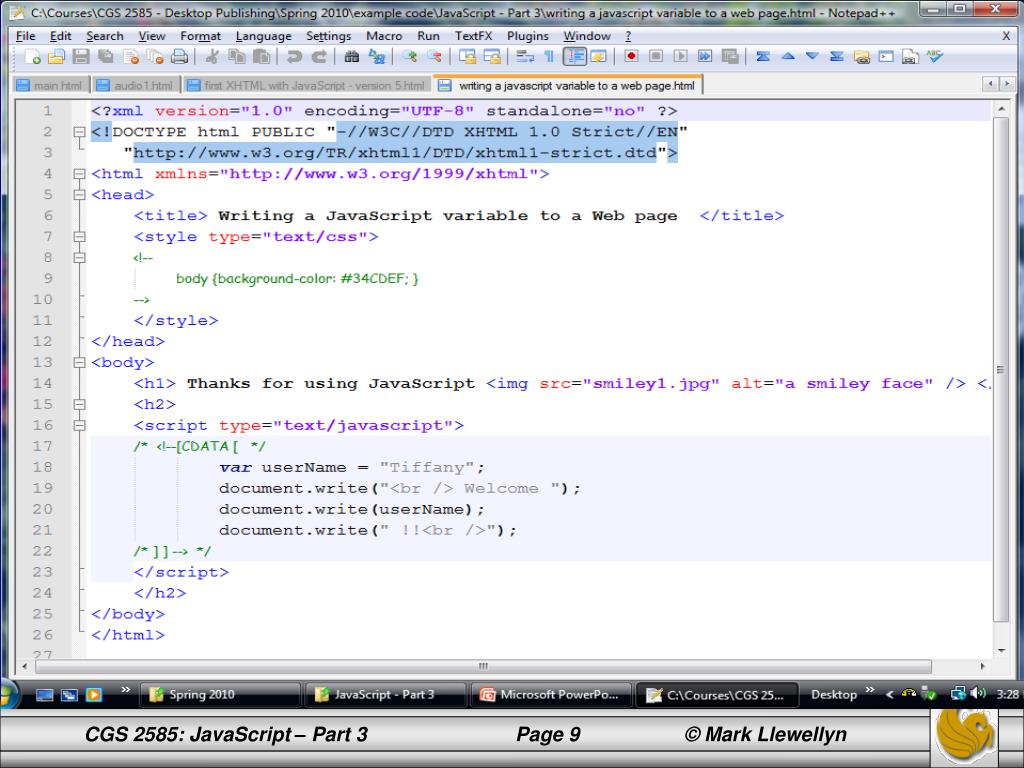This screenshot has height=768, width=1024.
Task: Switch to first XHTML with JavaScript tab
Action: [306, 86]
